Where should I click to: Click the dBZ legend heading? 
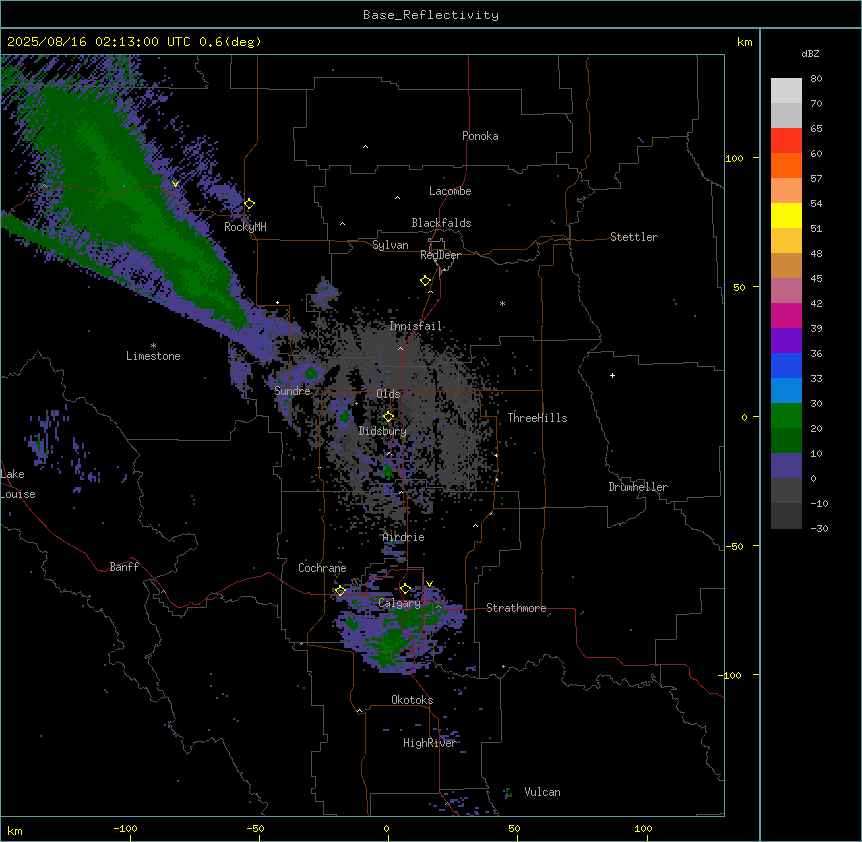pos(810,53)
